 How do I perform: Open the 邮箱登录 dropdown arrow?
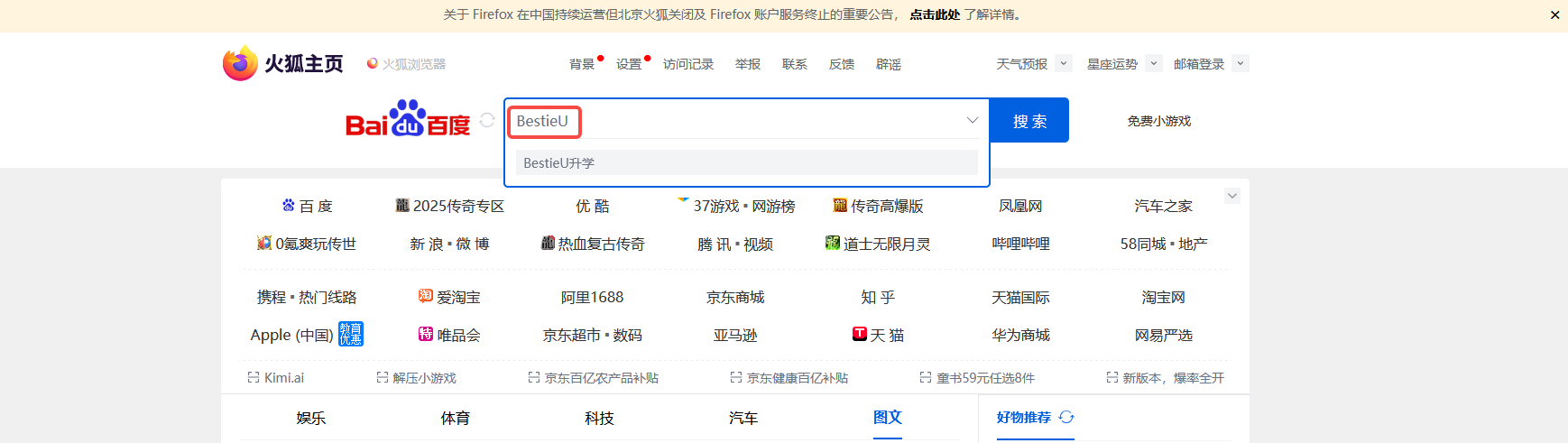1241,63
